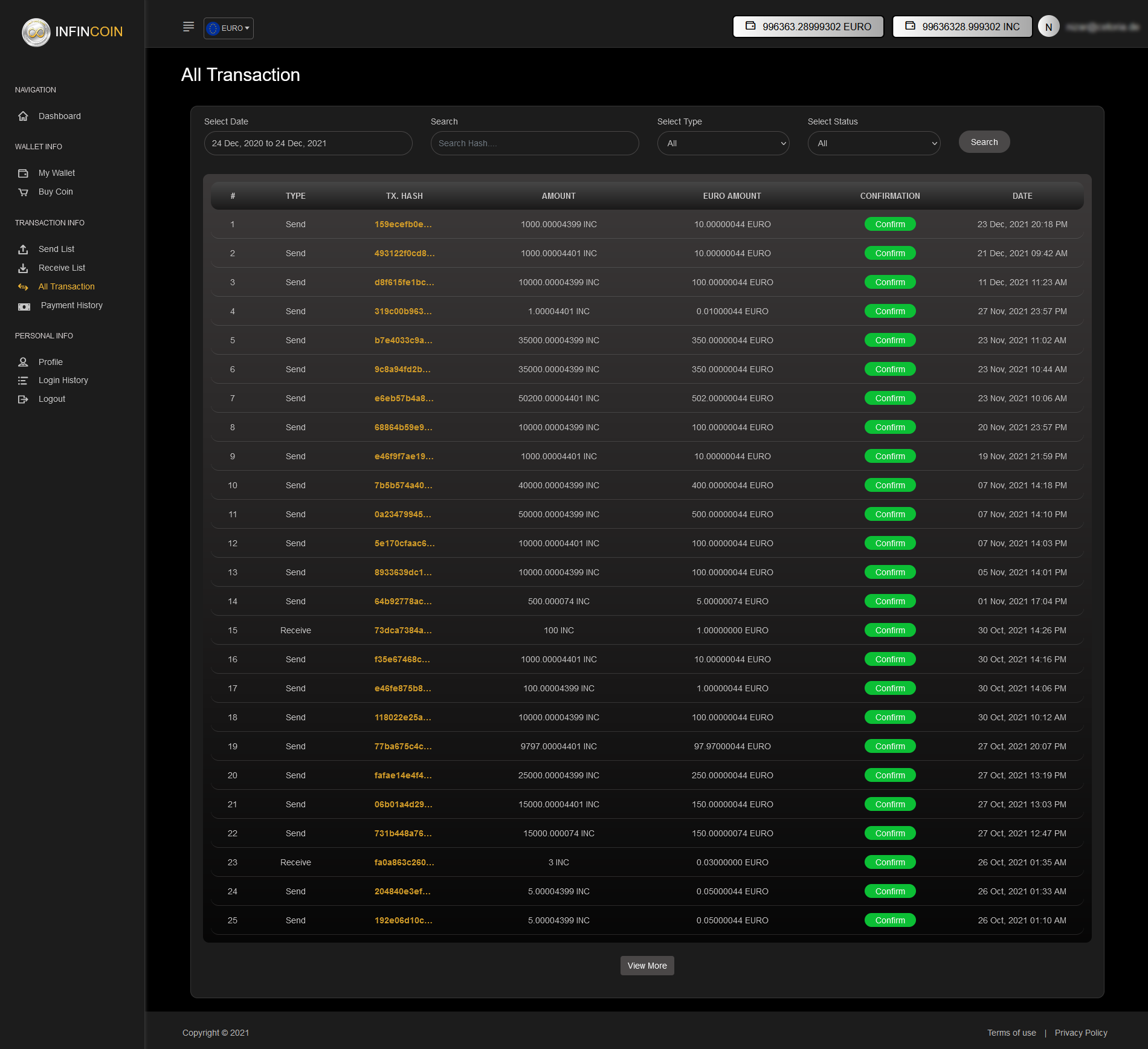
Task: Click the View More button
Action: click(x=647, y=966)
